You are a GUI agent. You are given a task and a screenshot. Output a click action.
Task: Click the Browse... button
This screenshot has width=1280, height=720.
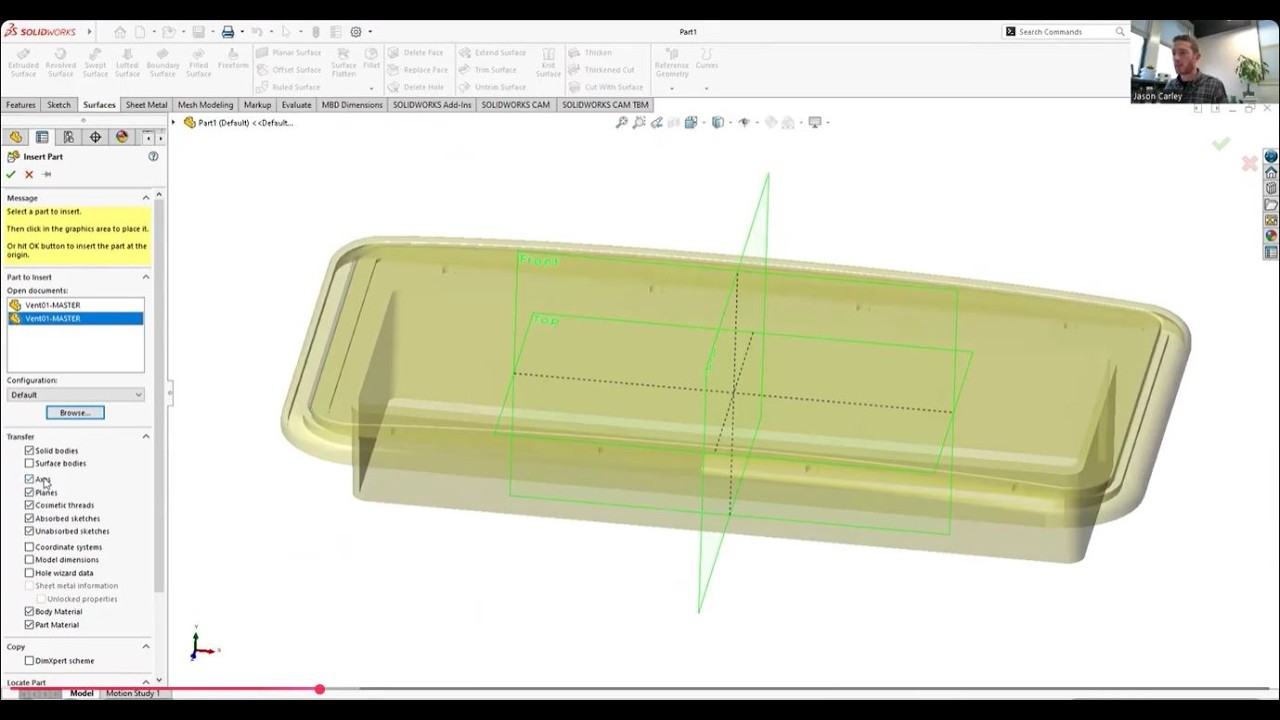(x=75, y=413)
